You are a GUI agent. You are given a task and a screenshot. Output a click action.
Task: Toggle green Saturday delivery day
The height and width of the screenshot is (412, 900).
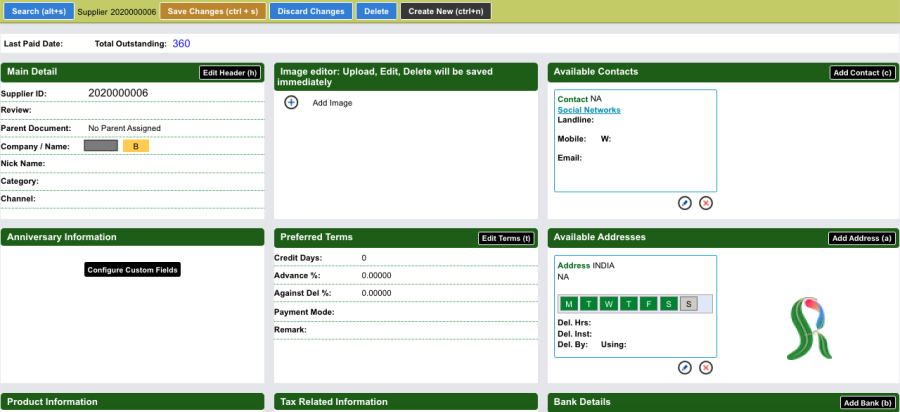[x=669, y=304]
